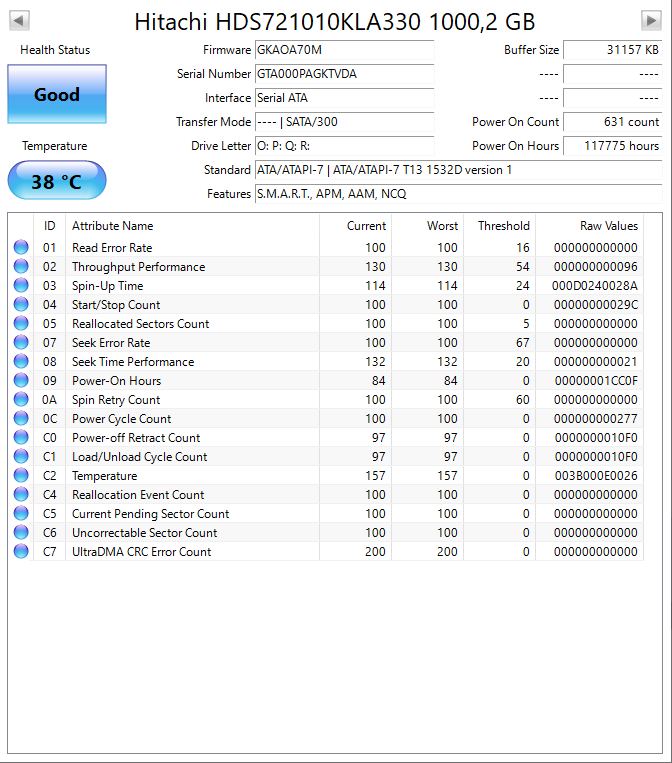Click the disk title Hitachi HDS721010KLA330 1000,2 GB
This screenshot has width=672, height=763.
(x=335, y=21)
